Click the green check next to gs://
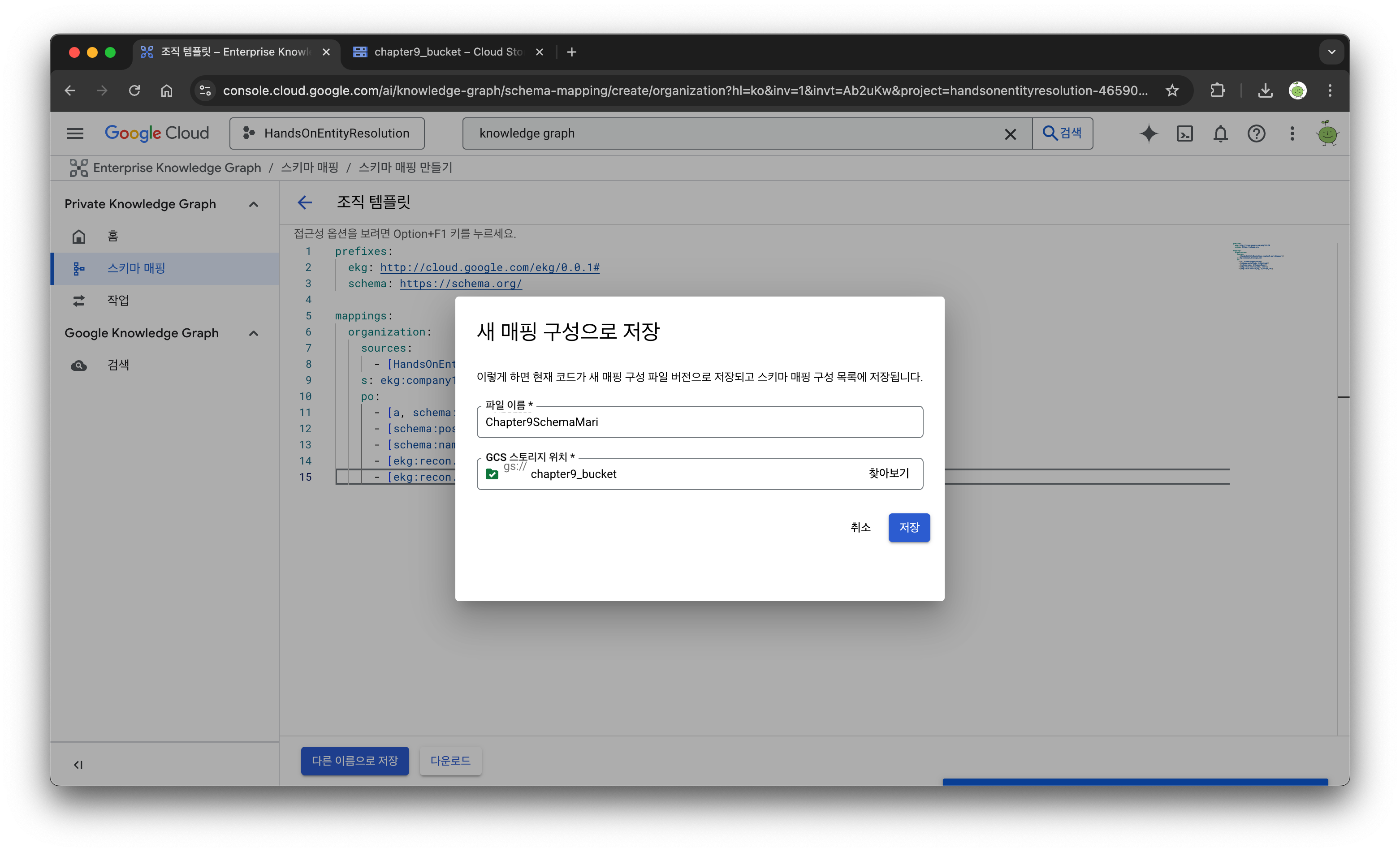The height and width of the screenshot is (852, 1400). point(492,474)
